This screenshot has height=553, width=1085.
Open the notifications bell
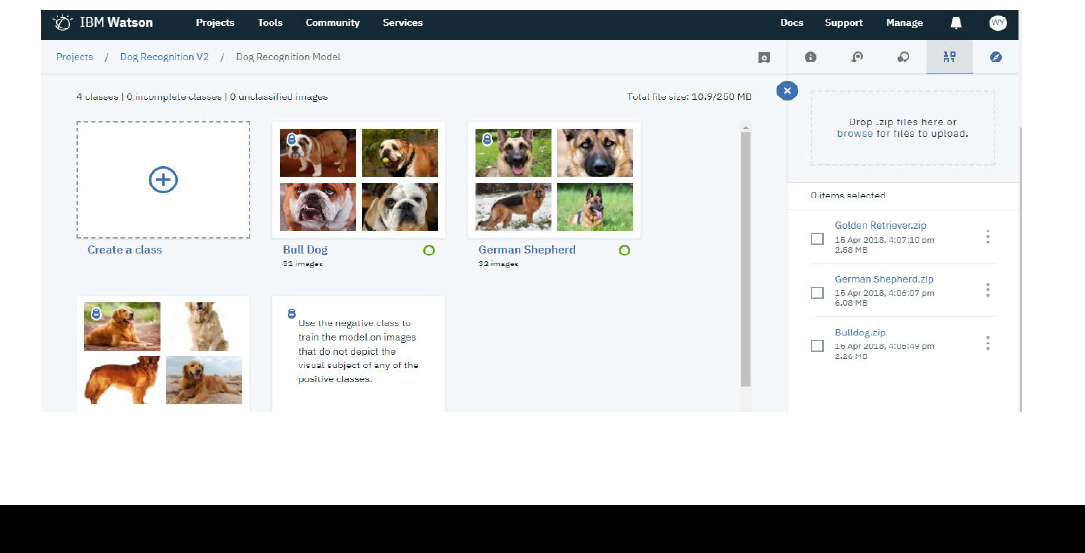(x=955, y=23)
